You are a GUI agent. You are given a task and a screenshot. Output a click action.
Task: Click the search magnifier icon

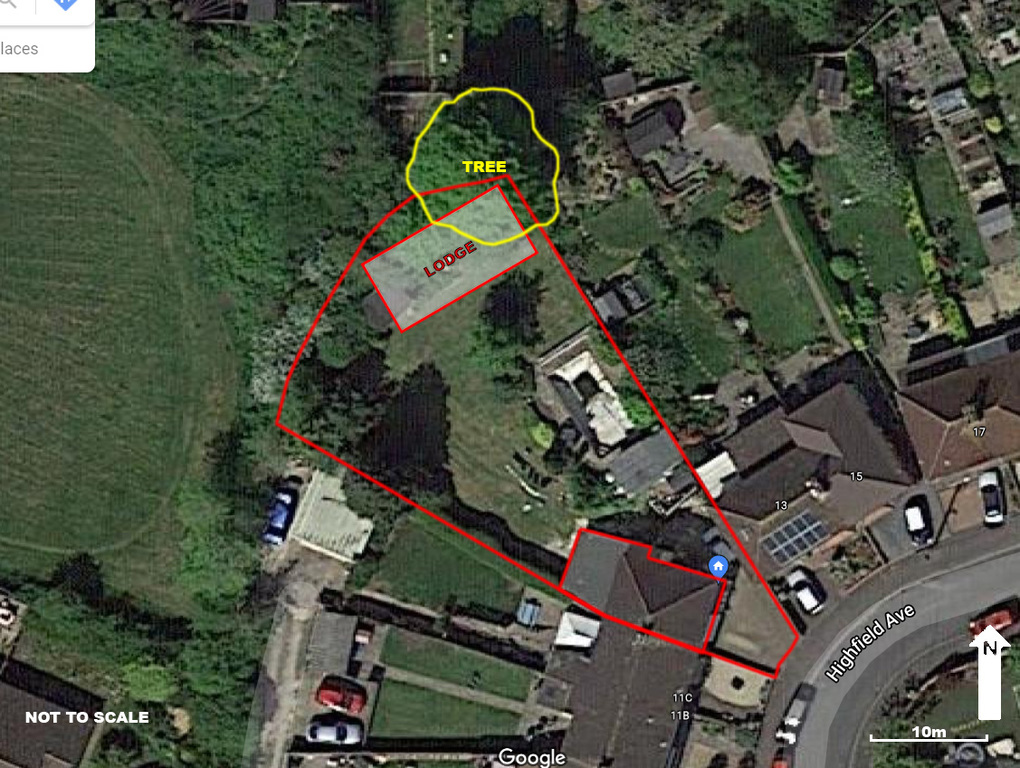[x=7, y=3]
